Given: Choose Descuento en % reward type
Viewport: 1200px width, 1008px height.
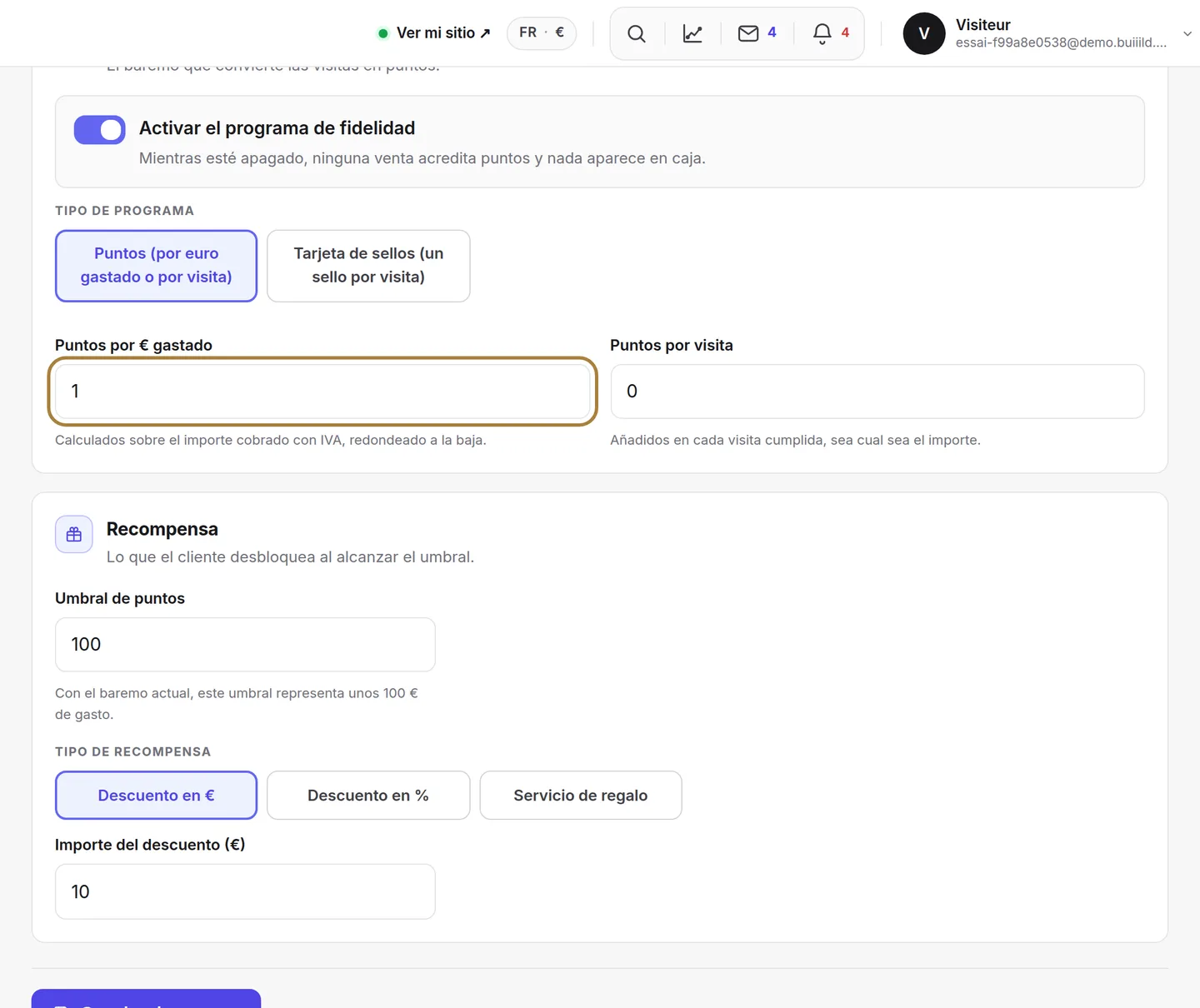Looking at the screenshot, I should 368,796.
